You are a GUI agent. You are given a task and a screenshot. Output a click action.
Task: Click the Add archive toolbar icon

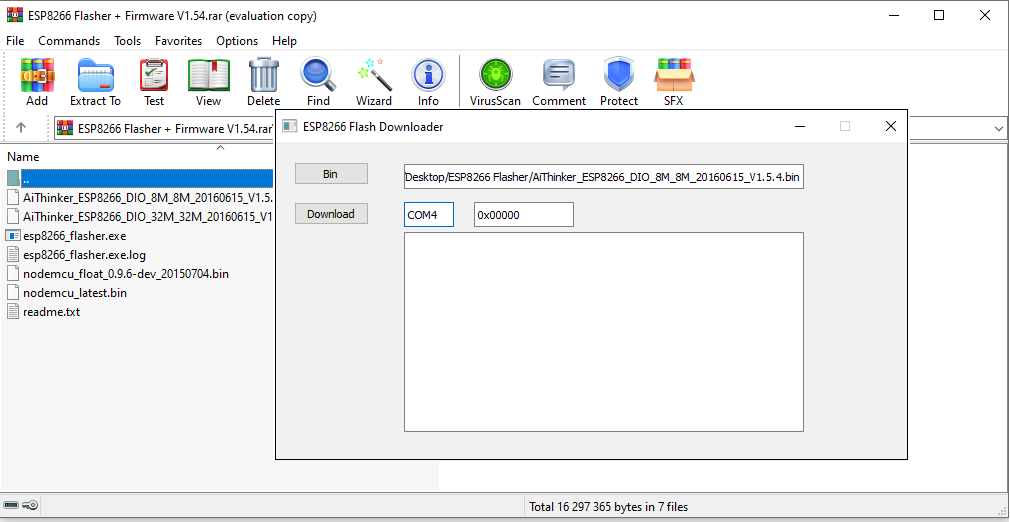coord(37,75)
